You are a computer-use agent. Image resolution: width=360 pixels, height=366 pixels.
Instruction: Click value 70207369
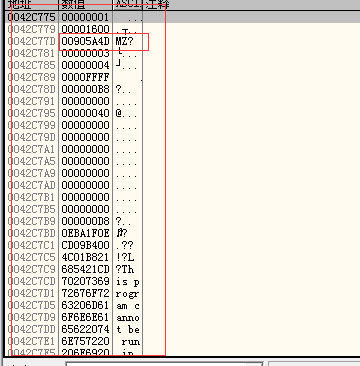pyautogui.click(x=85, y=282)
